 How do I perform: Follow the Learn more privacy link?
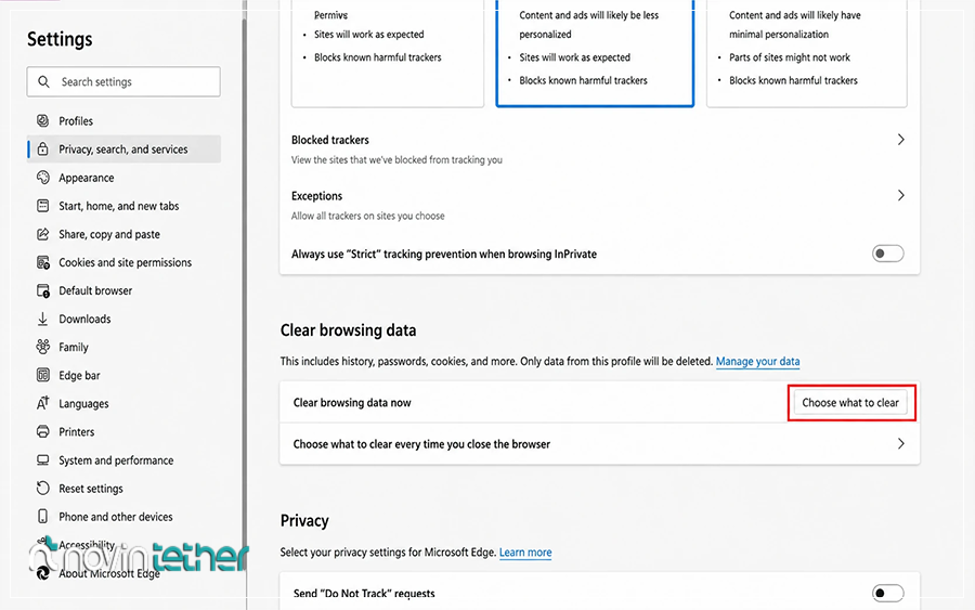pos(525,552)
